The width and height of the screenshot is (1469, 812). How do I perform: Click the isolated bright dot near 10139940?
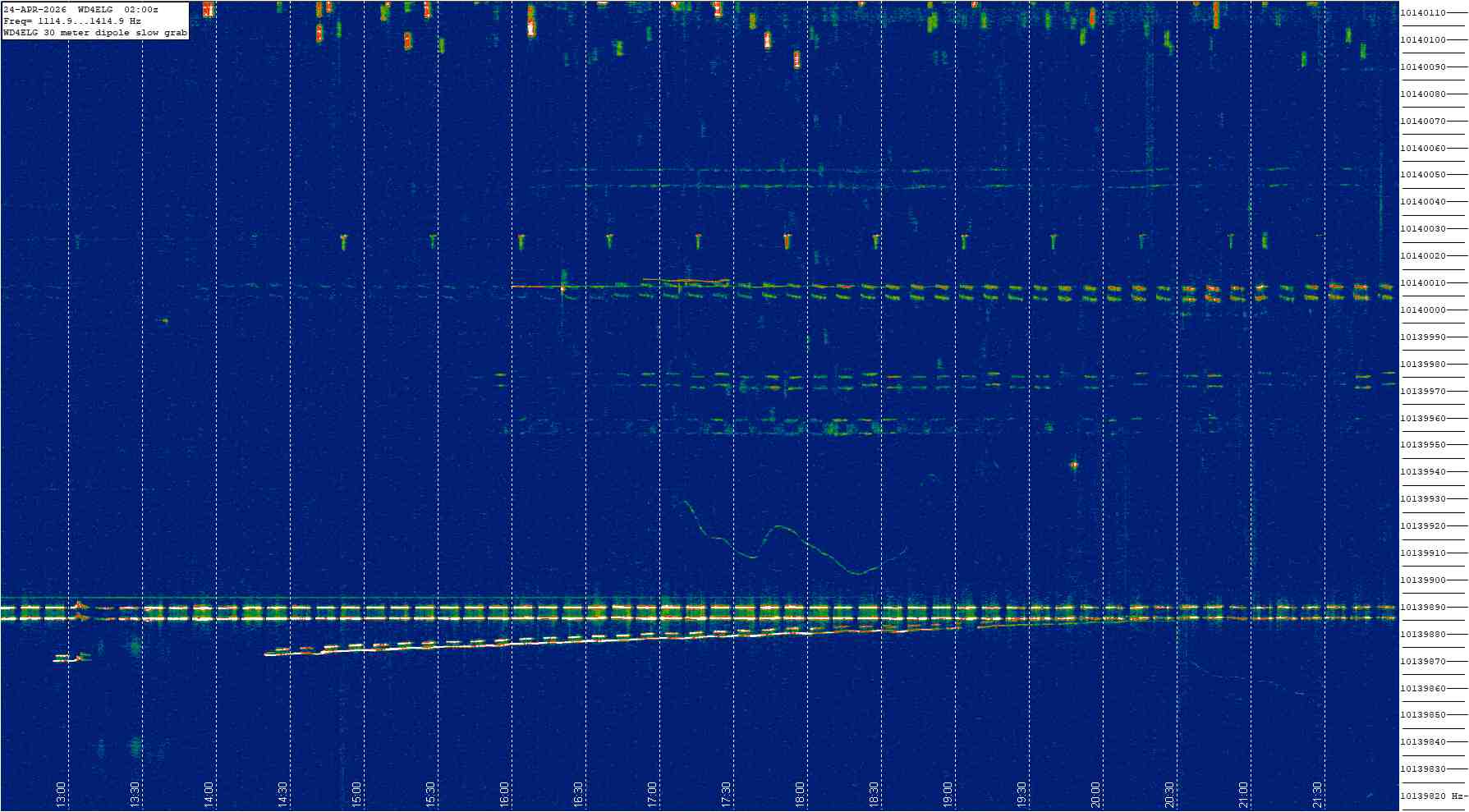tap(1073, 466)
